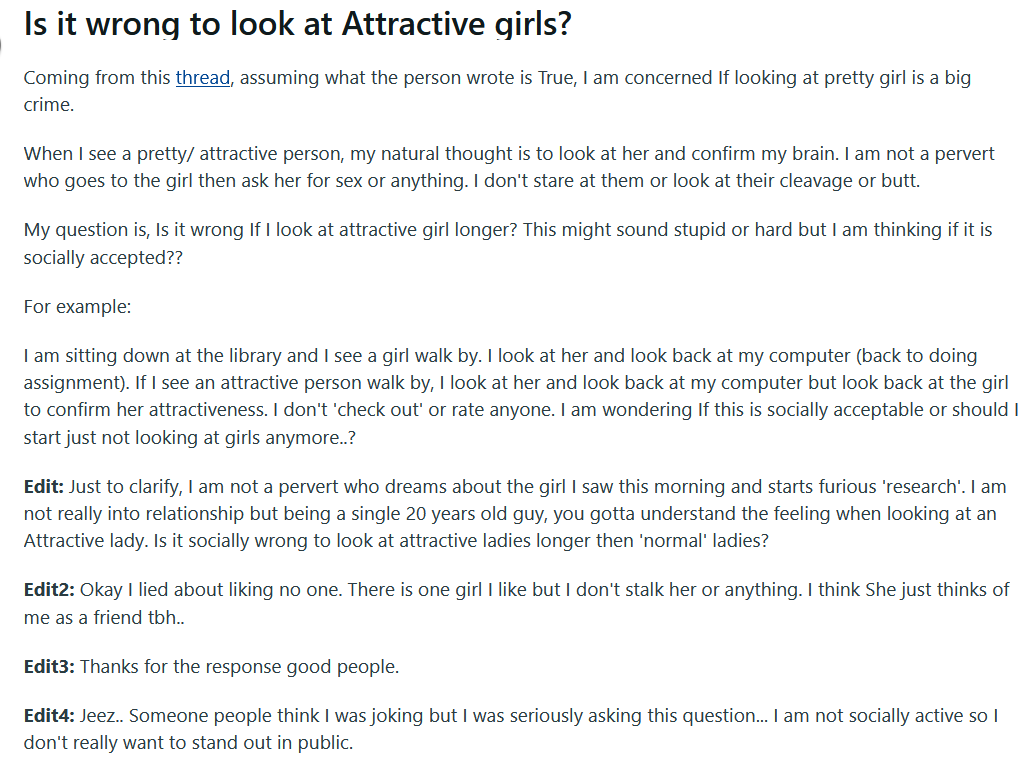Click the phrase "socially accepted??"
This screenshot has height=769, width=1023.
pyautogui.click(x=103, y=258)
